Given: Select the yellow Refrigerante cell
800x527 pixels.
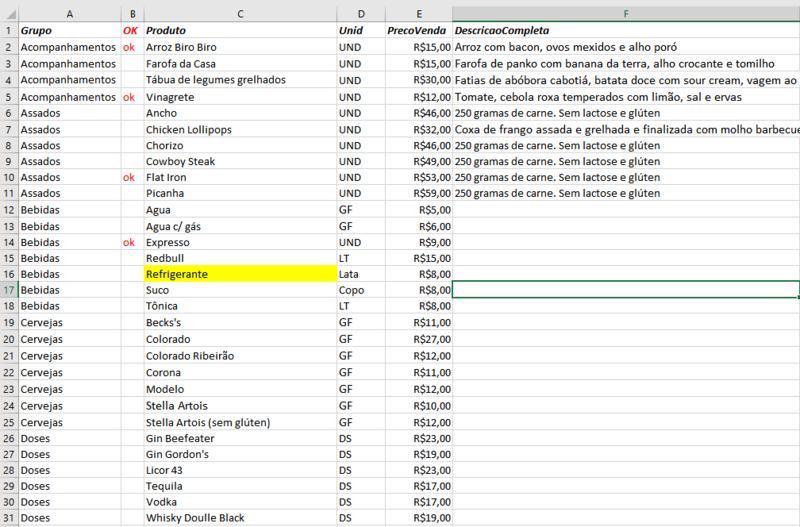Looking at the screenshot, I should click(x=240, y=274).
